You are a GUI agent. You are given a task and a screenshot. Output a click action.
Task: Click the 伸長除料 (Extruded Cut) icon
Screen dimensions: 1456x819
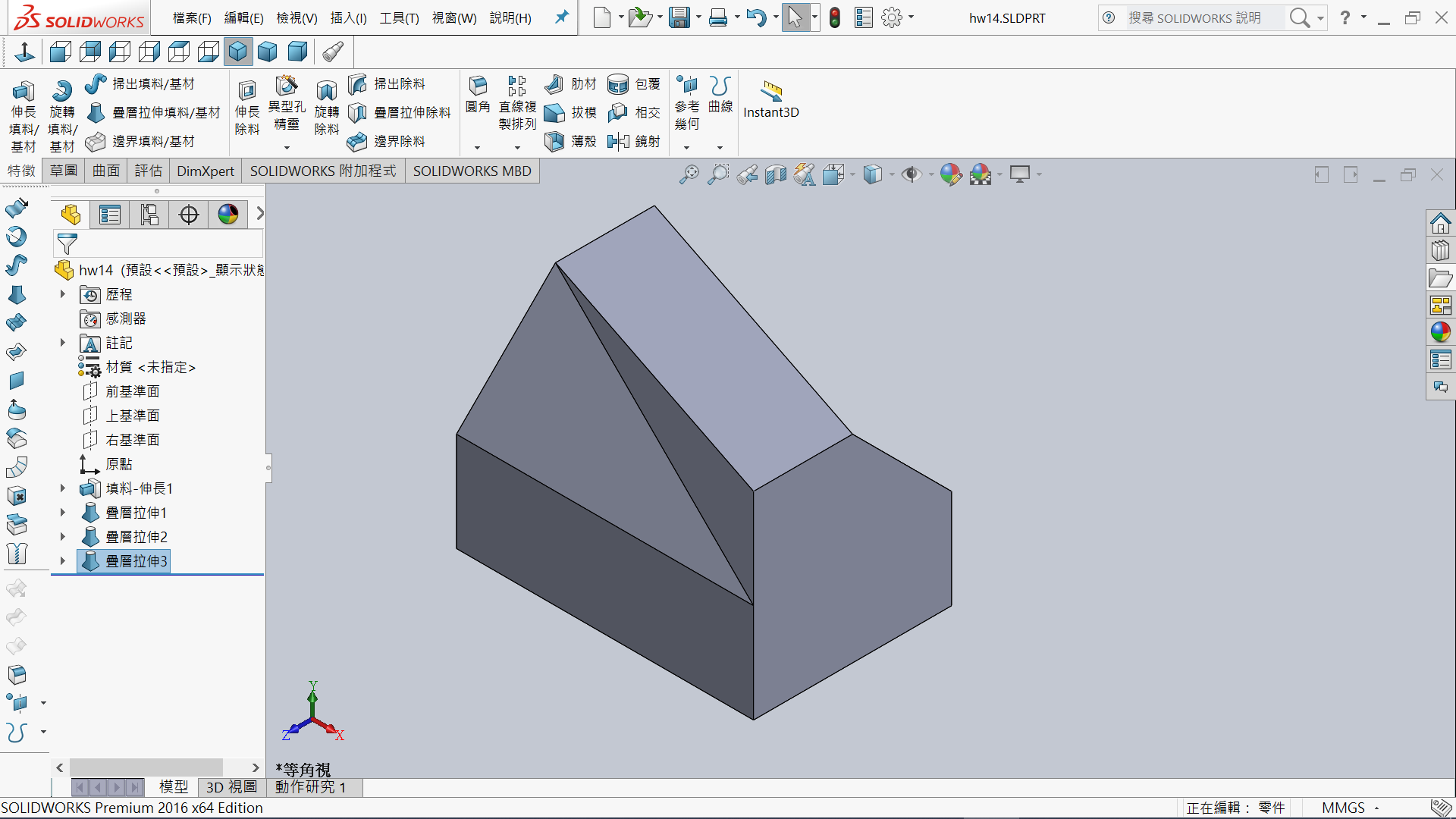click(246, 92)
